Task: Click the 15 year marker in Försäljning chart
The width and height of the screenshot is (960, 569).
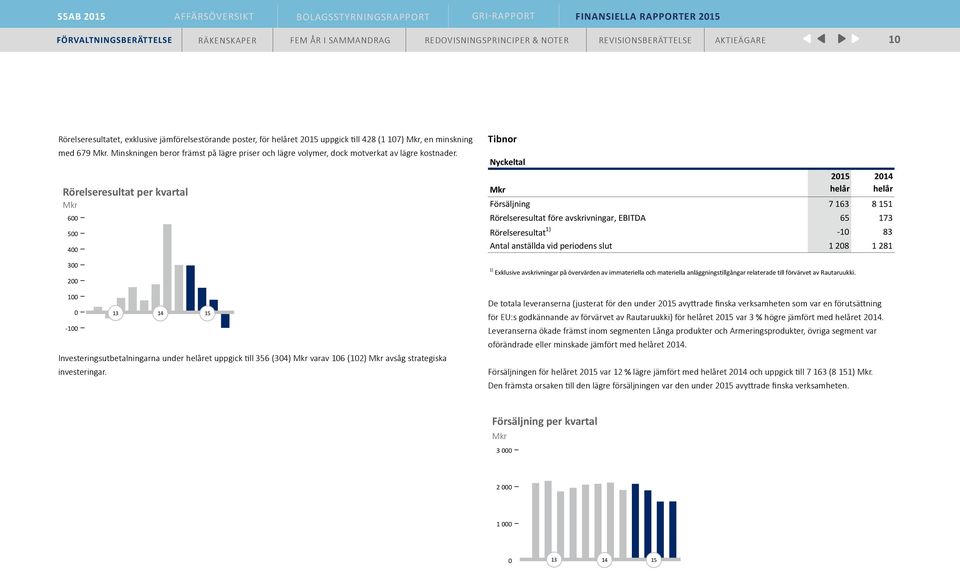Action: tap(653, 560)
